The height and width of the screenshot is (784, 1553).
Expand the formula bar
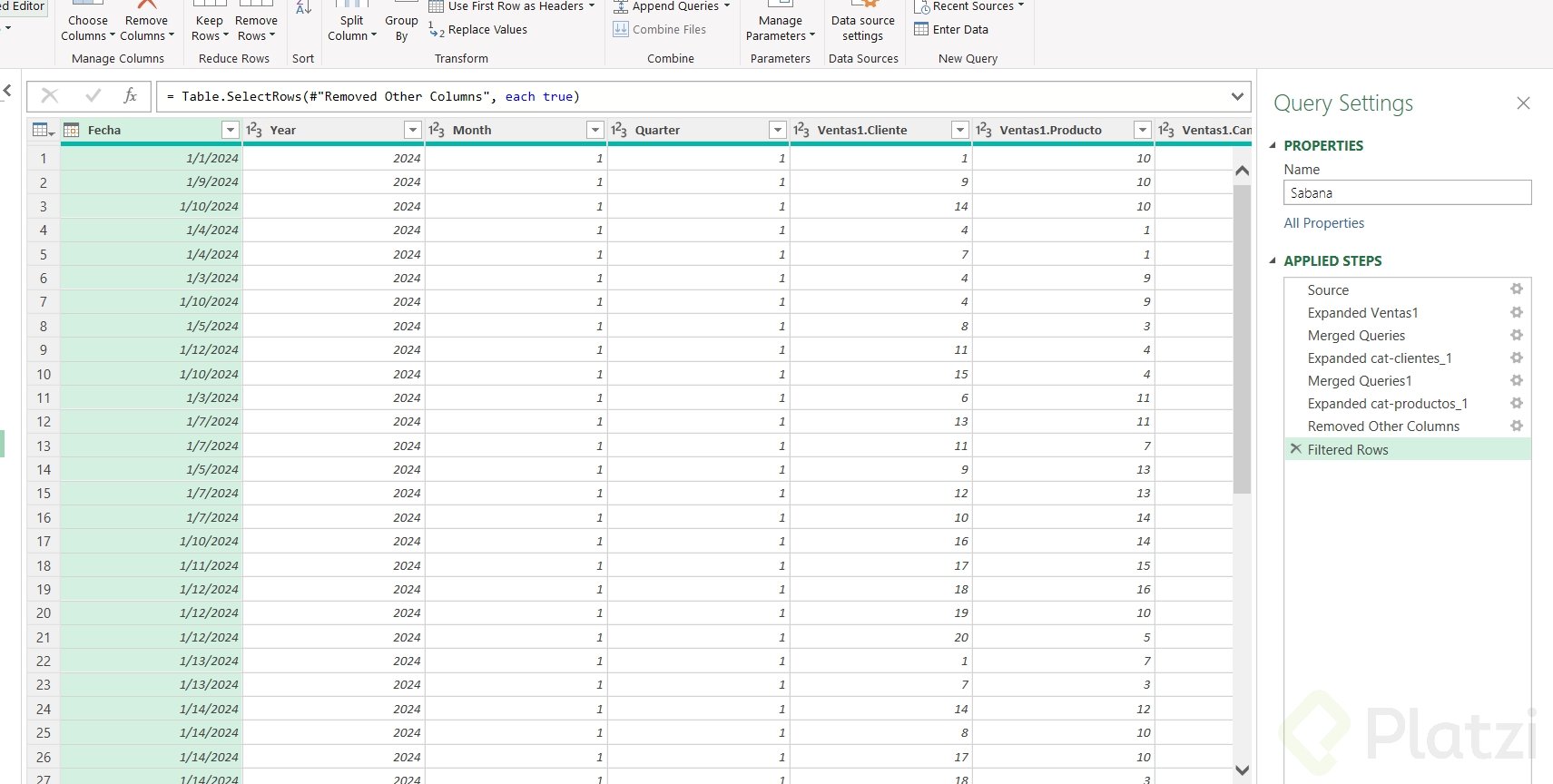pyautogui.click(x=1237, y=96)
